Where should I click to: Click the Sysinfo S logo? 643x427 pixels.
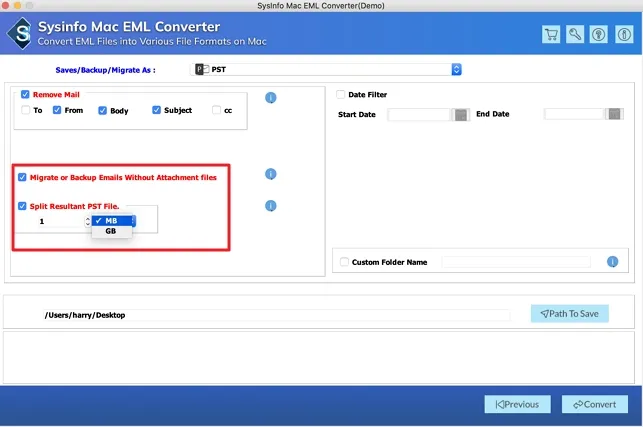click(20, 34)
